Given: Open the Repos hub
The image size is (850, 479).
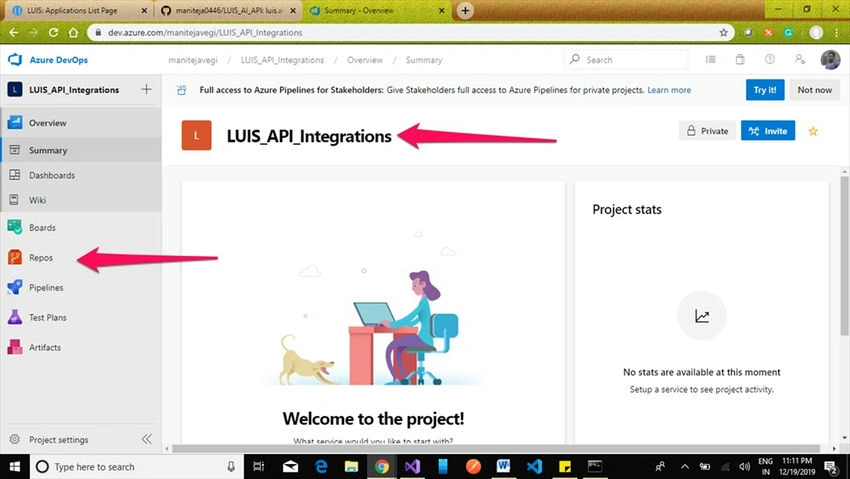Looking at the screenshot, I should click(x=81, y=257).
